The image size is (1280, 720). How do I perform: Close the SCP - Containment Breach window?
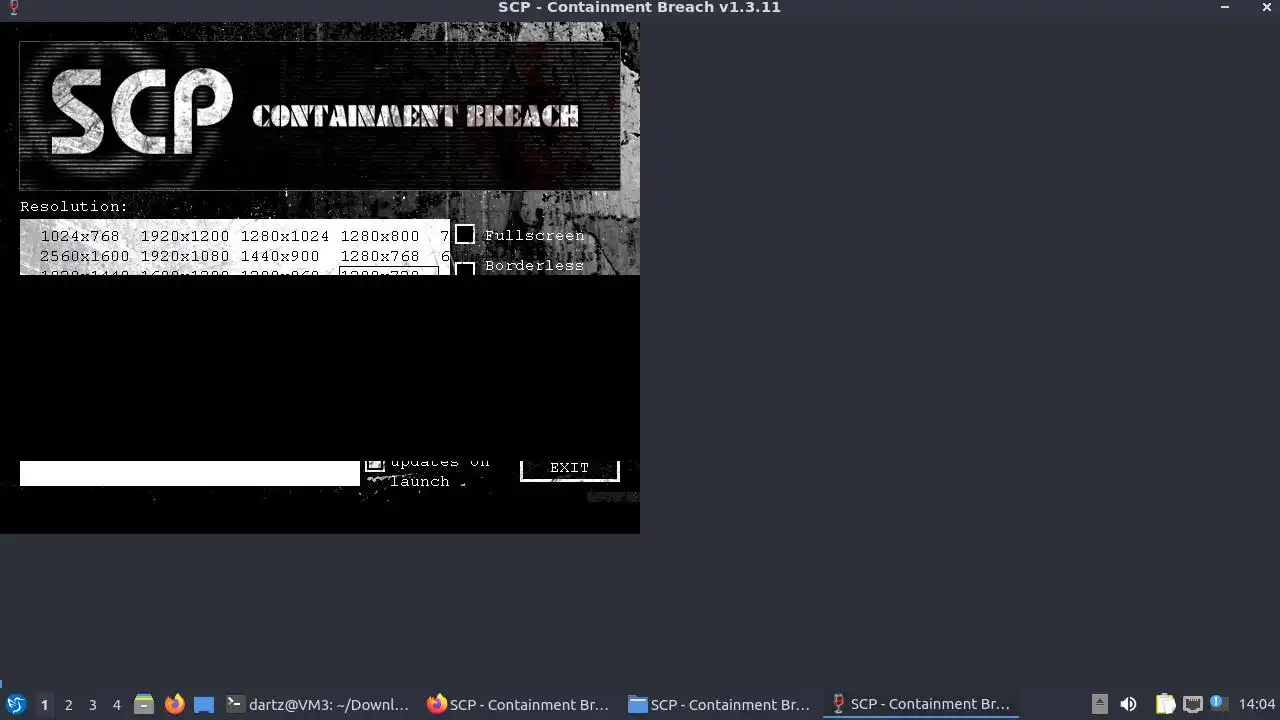click(1268, 7)
